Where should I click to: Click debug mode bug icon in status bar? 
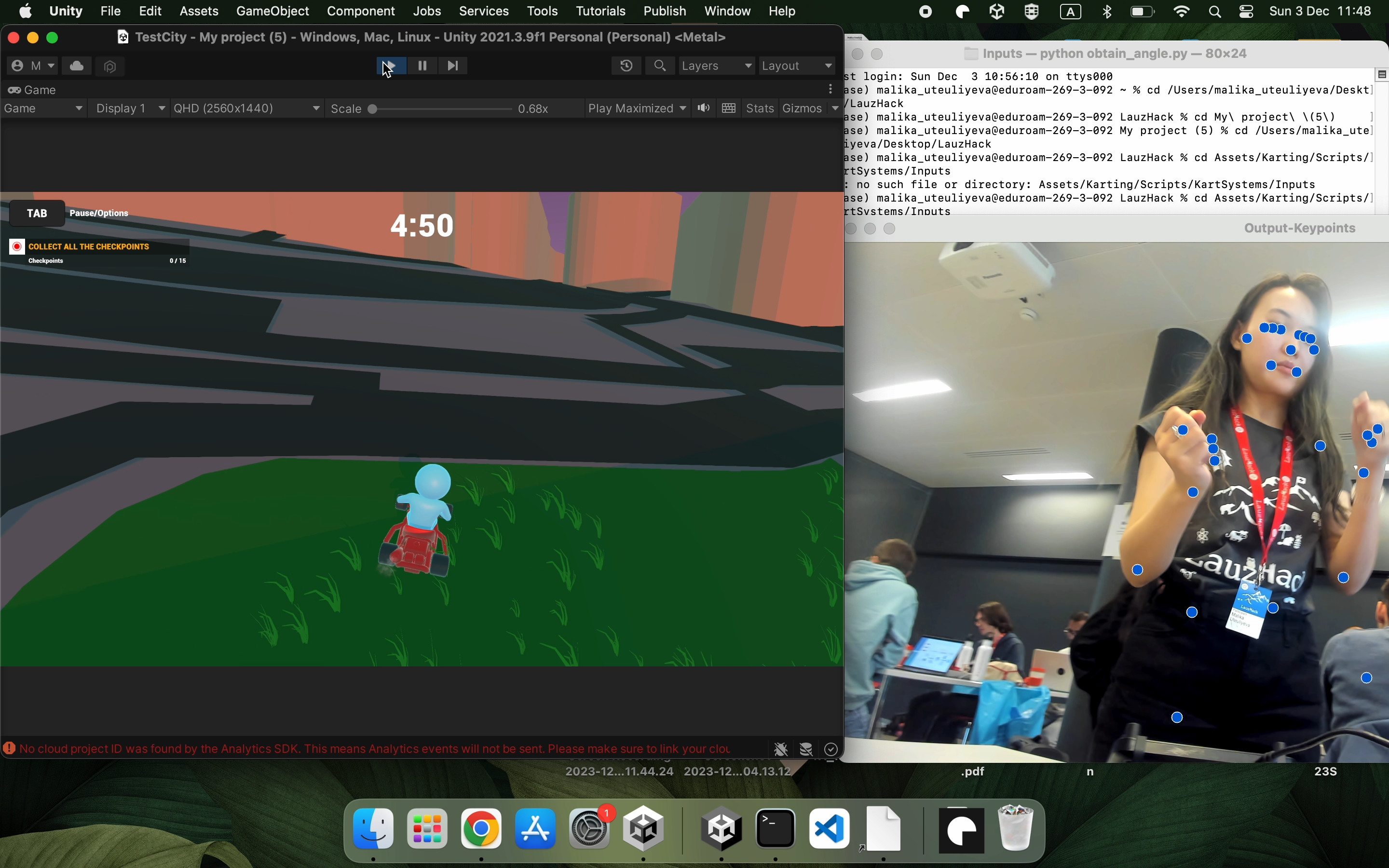781,749
